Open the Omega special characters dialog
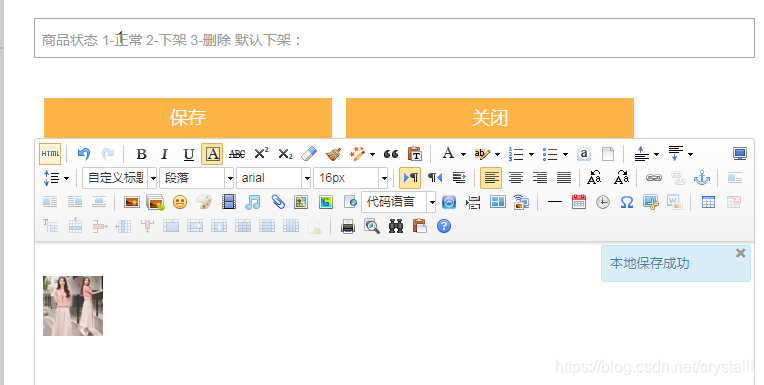 [x=627, y=202]
